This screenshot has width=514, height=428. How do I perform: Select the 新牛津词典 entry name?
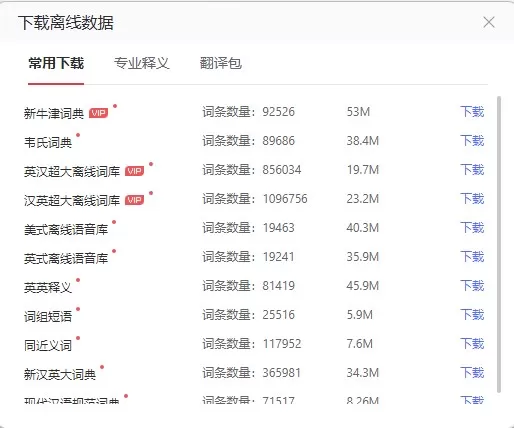tap(54, 114)
